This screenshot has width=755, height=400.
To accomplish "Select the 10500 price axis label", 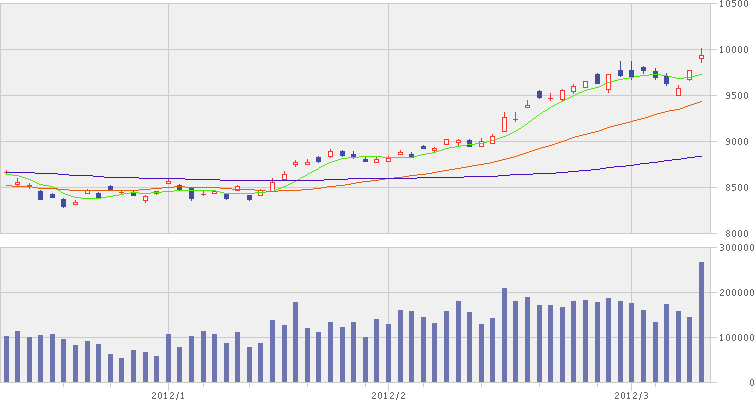I will (734, 4).
